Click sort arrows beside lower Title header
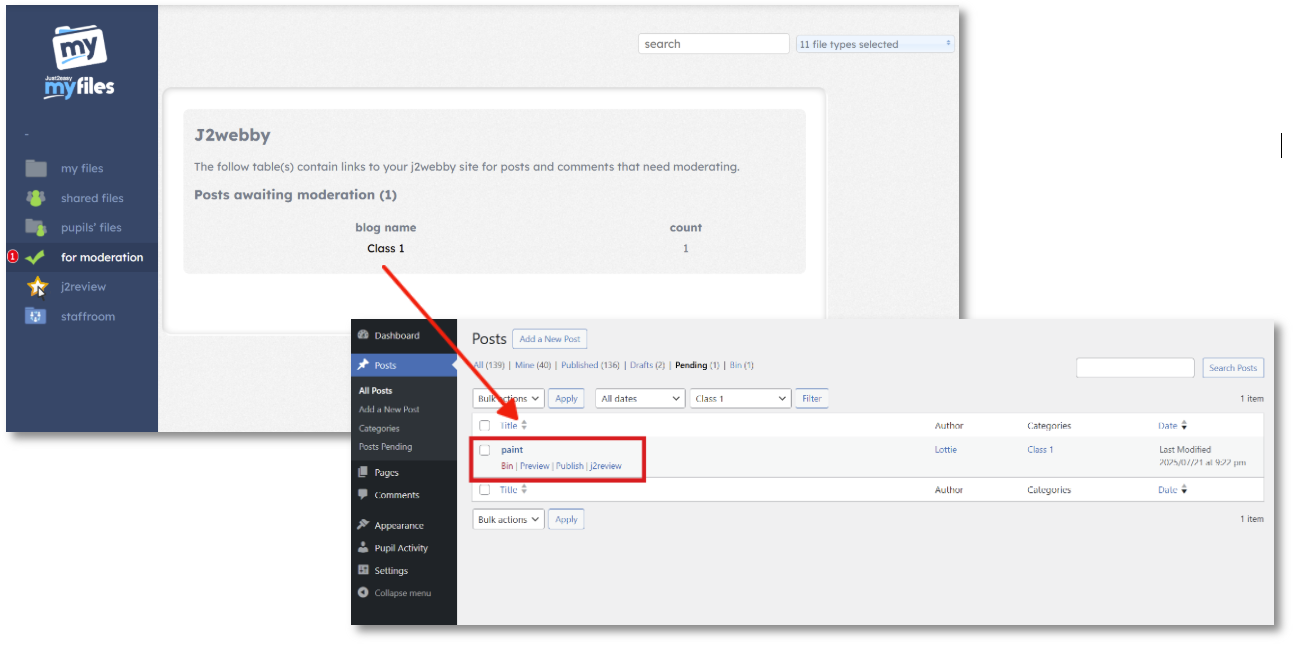This screenshot has height=646, width=1296. pyautogui.click(x=524, y=490)
